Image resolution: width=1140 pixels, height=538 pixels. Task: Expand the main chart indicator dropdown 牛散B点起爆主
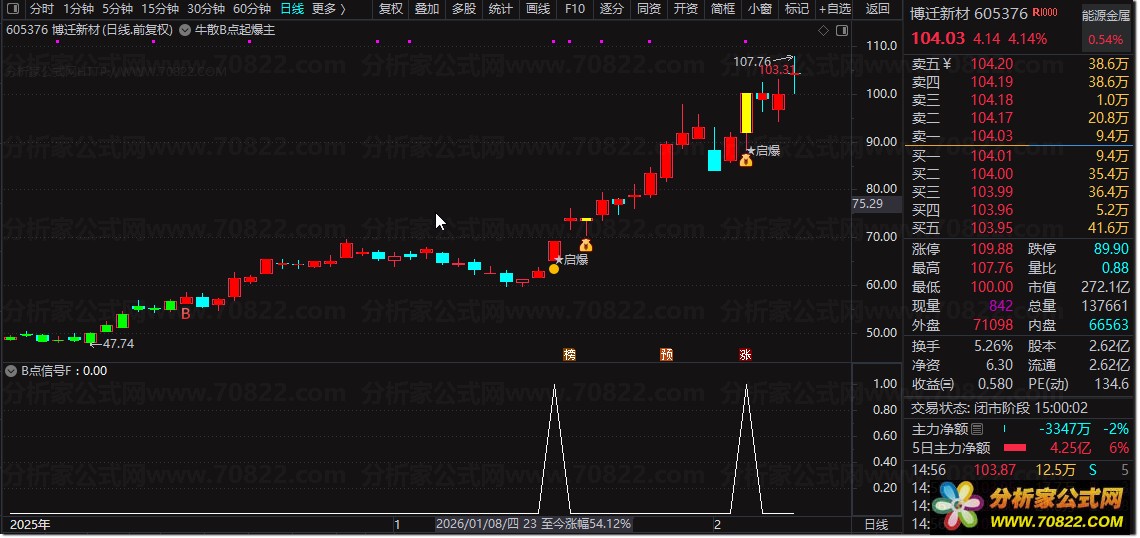click(x=184, y=30)
